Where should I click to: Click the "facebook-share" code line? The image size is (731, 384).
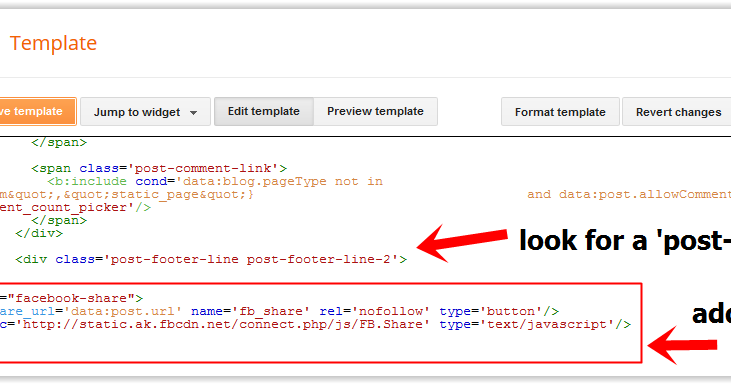pyautogui.click(x=72, y=298)
